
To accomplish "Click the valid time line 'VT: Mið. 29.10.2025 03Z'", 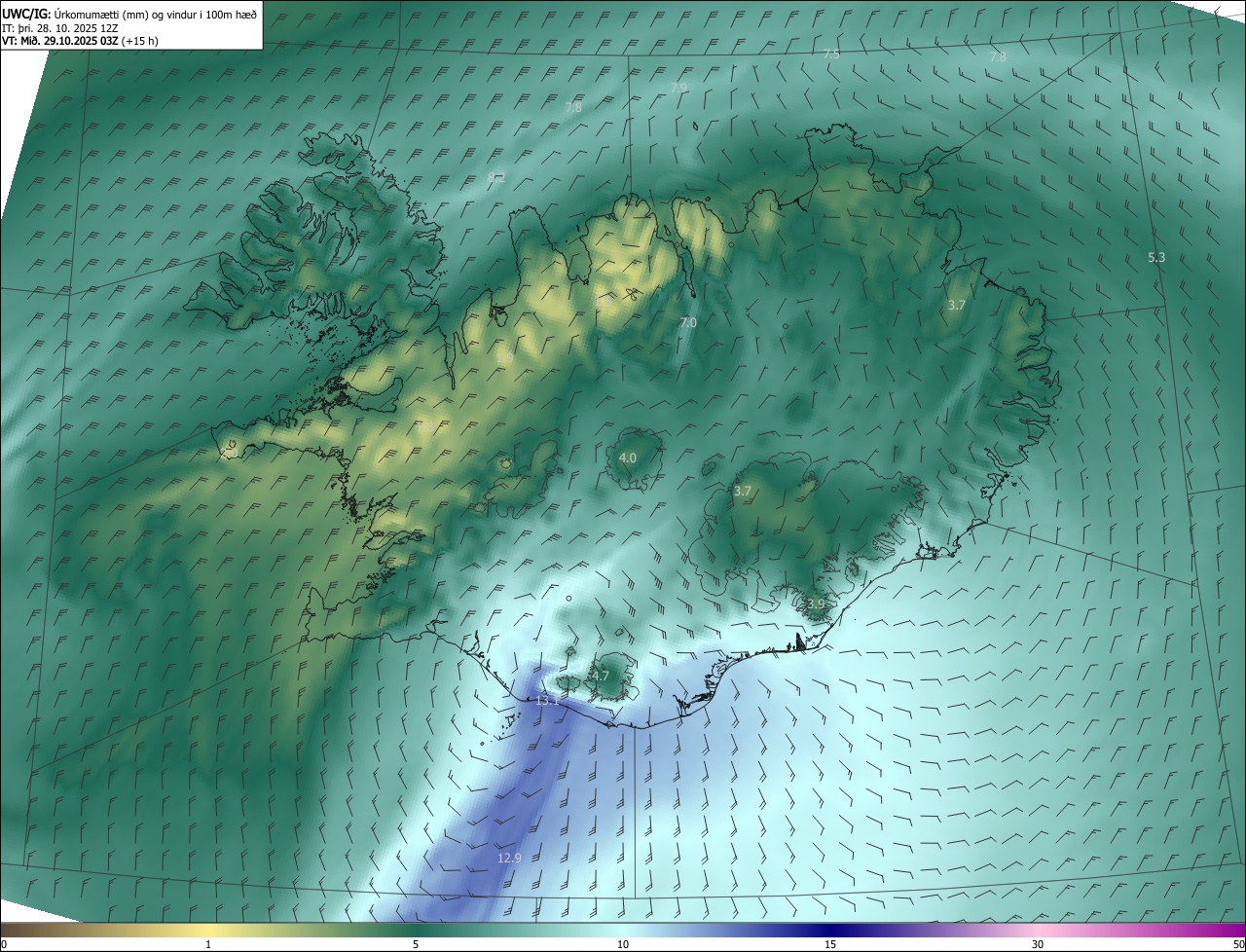I will click(x=60, y=41).
